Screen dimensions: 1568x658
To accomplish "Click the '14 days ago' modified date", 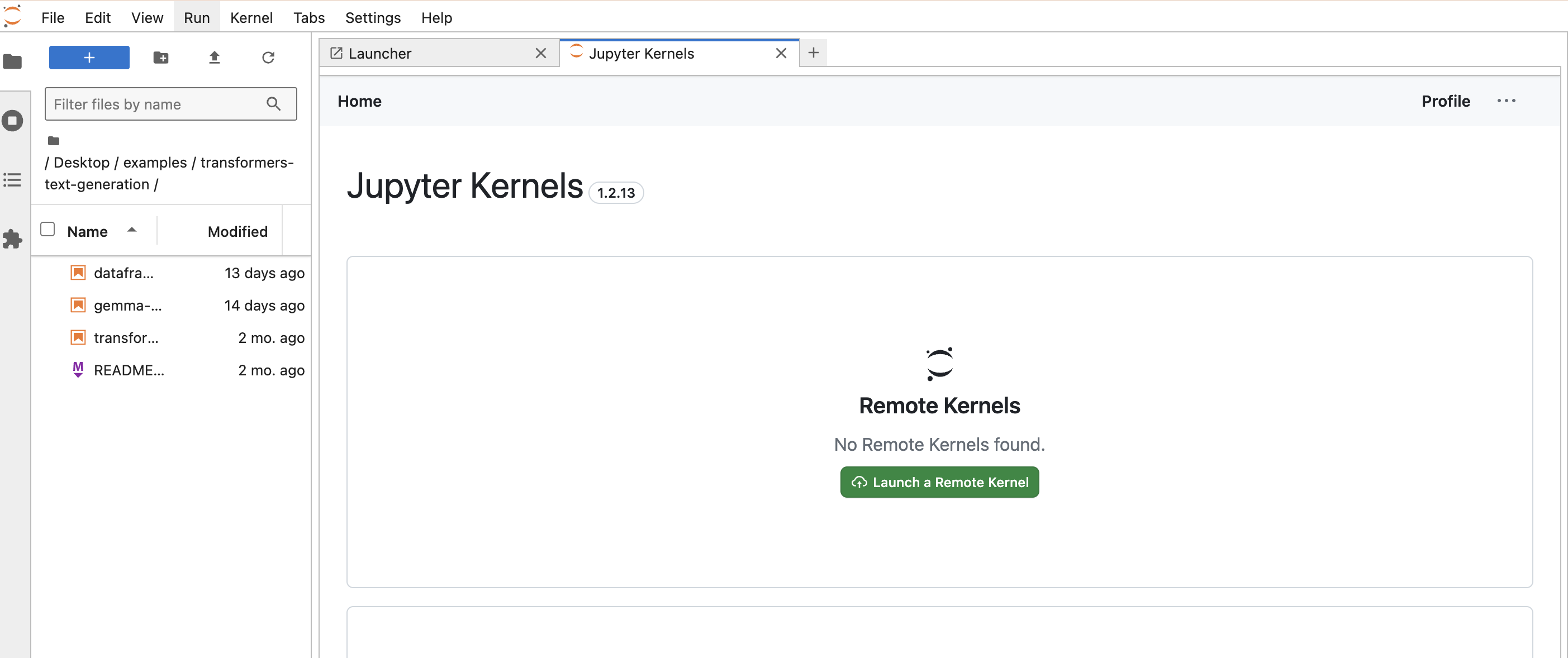I will [x=264, y=305].
